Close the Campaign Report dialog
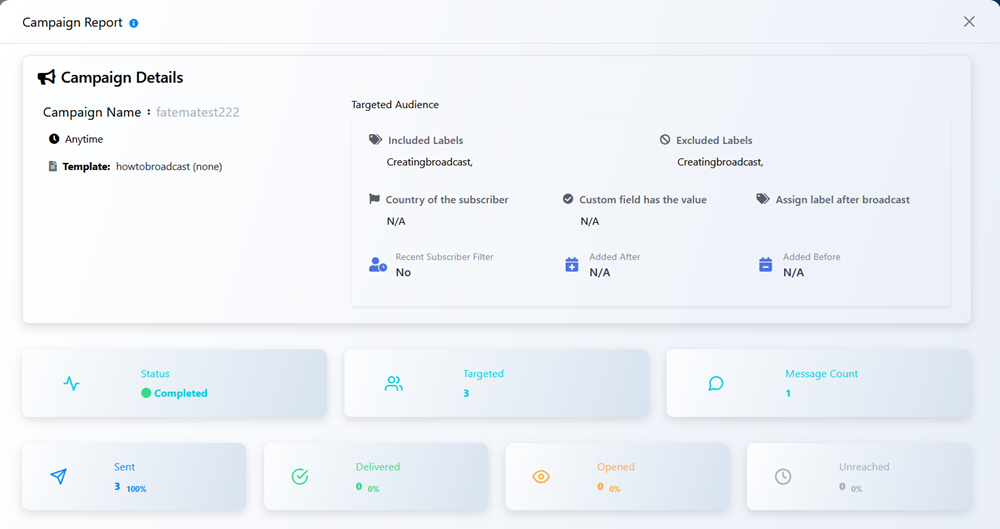Viewport: 1000px width, 529px height. tap(969, 22)
